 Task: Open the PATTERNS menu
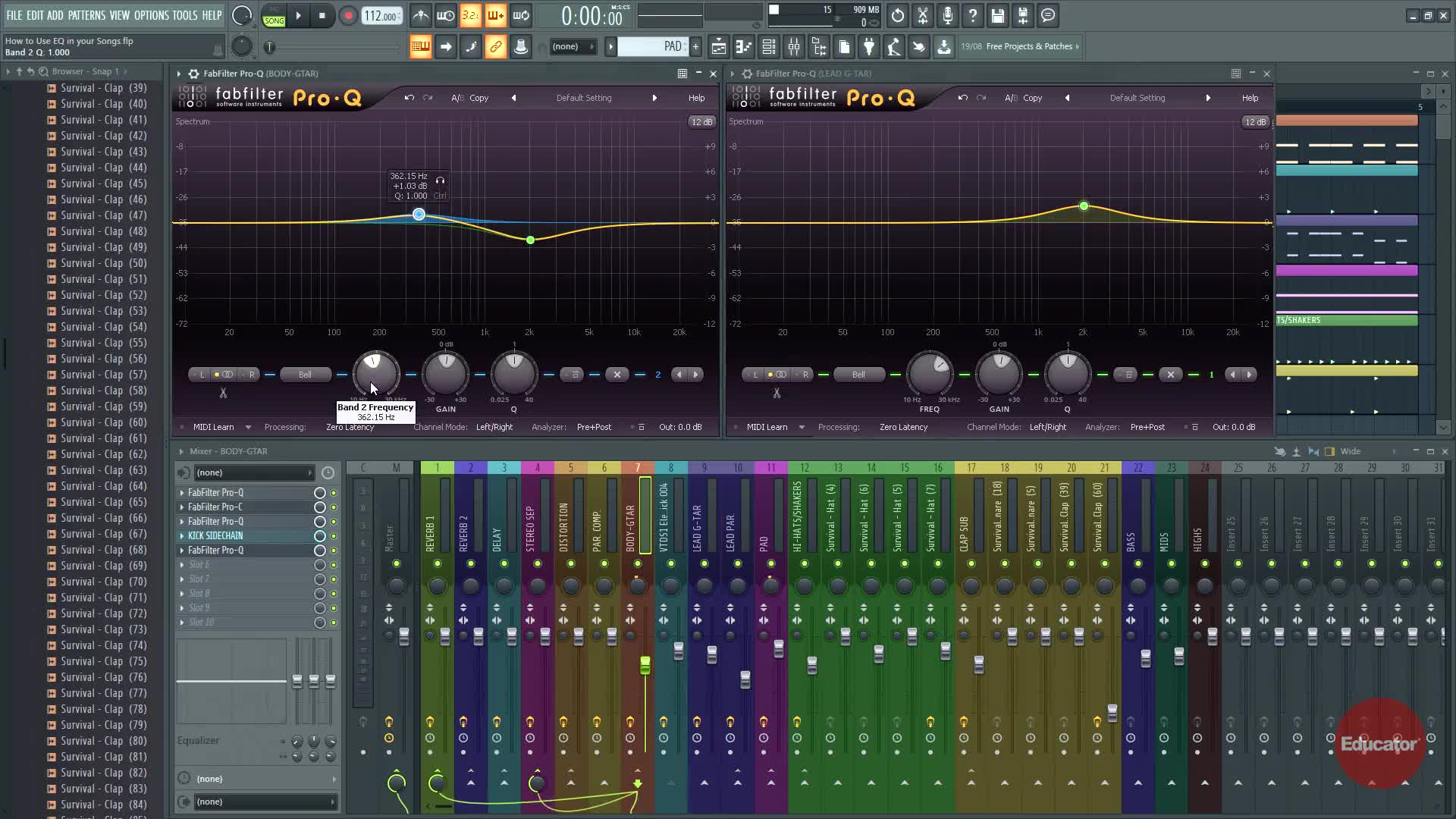[86, 15]
